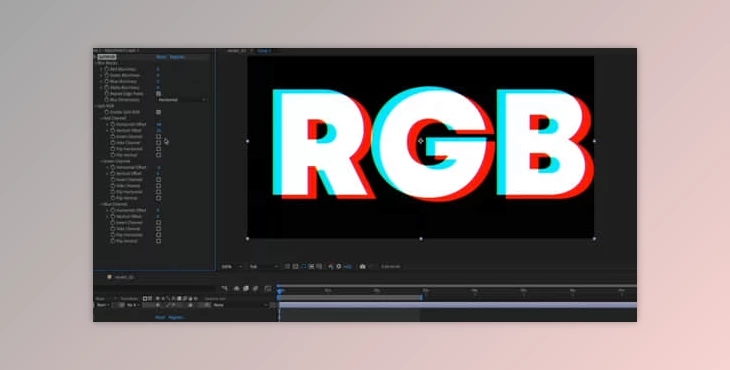Check Blue Channel Invert Channel box
730x370 pixels.
158,222
